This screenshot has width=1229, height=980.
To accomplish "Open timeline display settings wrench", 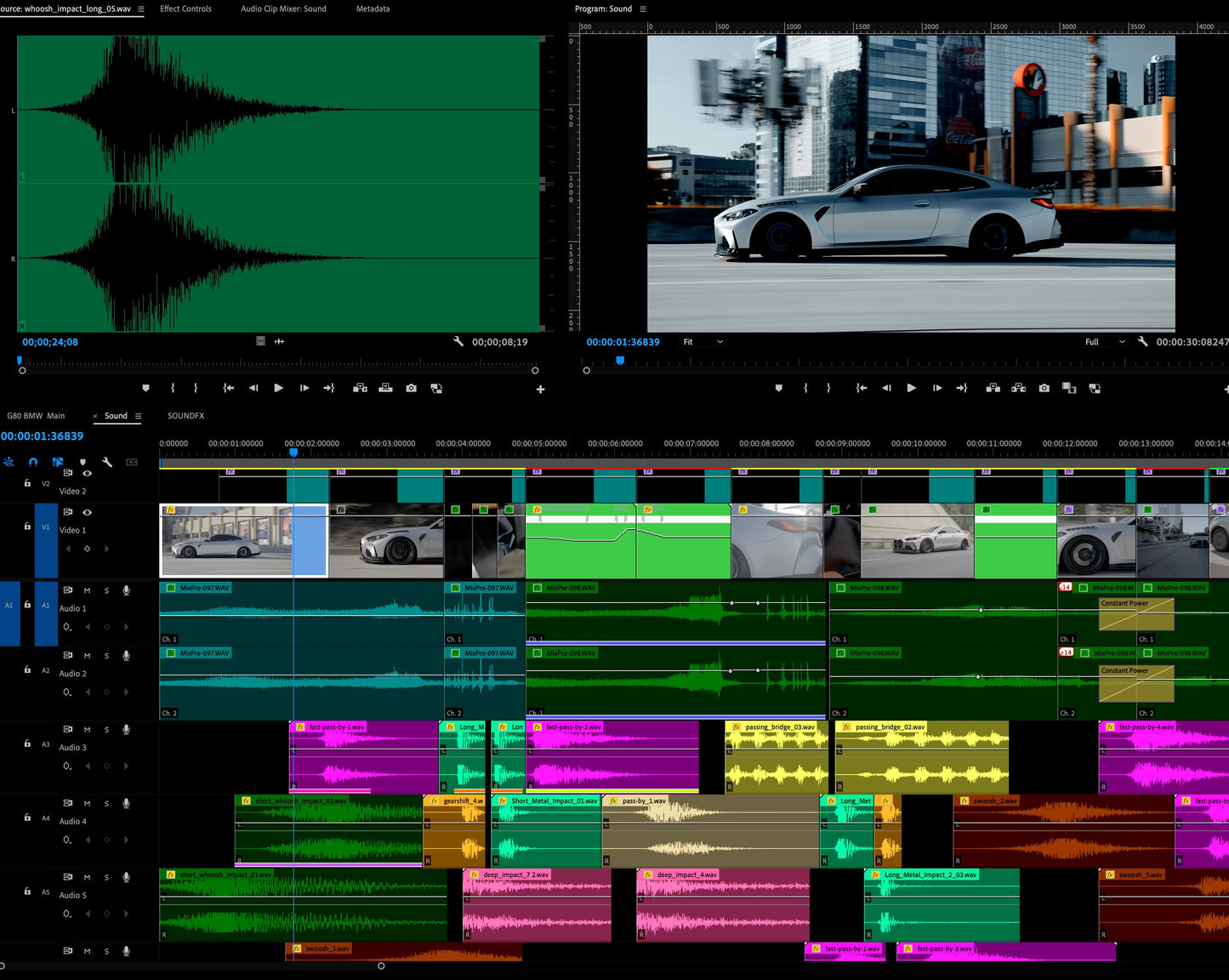I will click(x=107, y=462).
